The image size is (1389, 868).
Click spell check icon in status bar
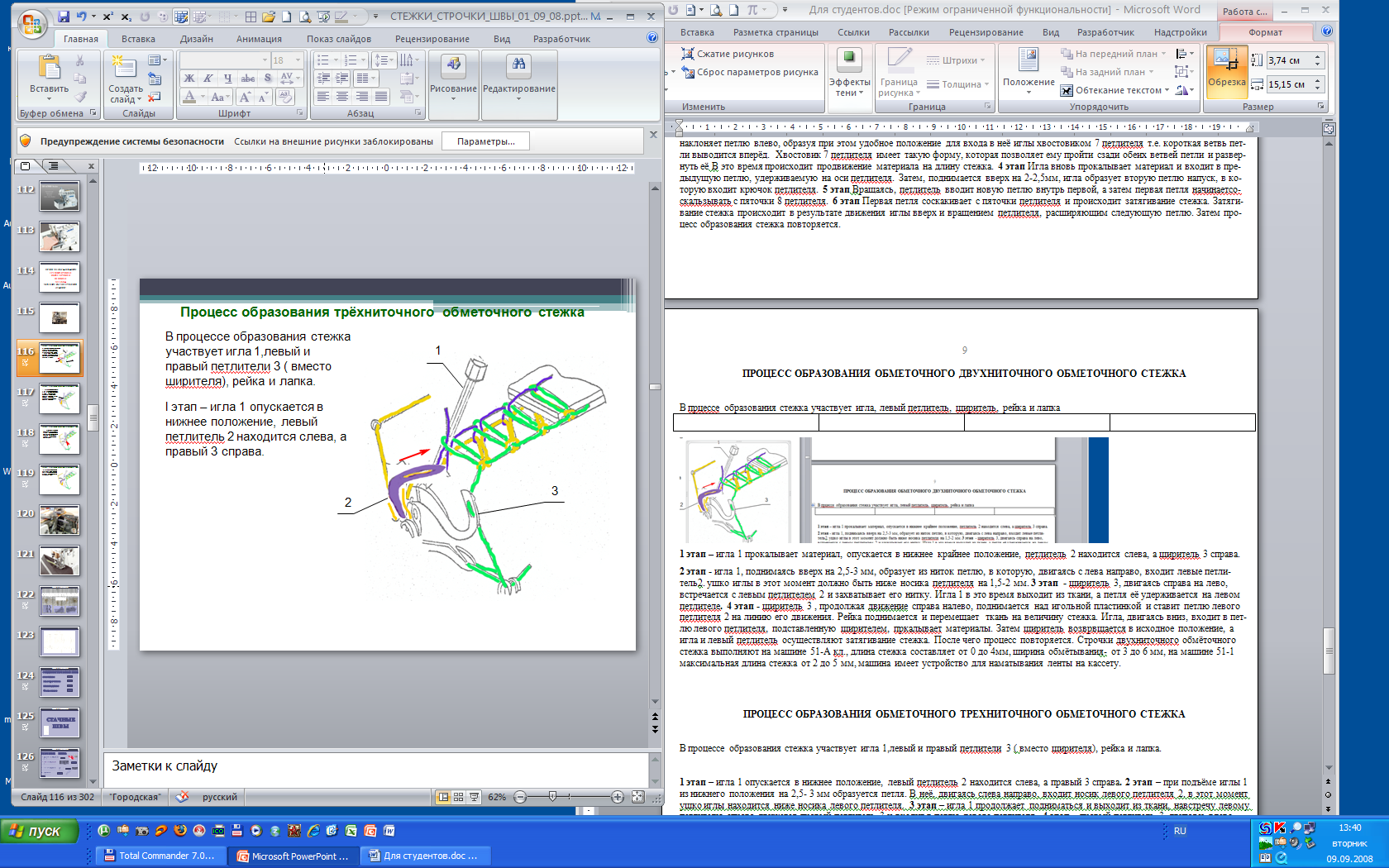[x=182, y=797]
